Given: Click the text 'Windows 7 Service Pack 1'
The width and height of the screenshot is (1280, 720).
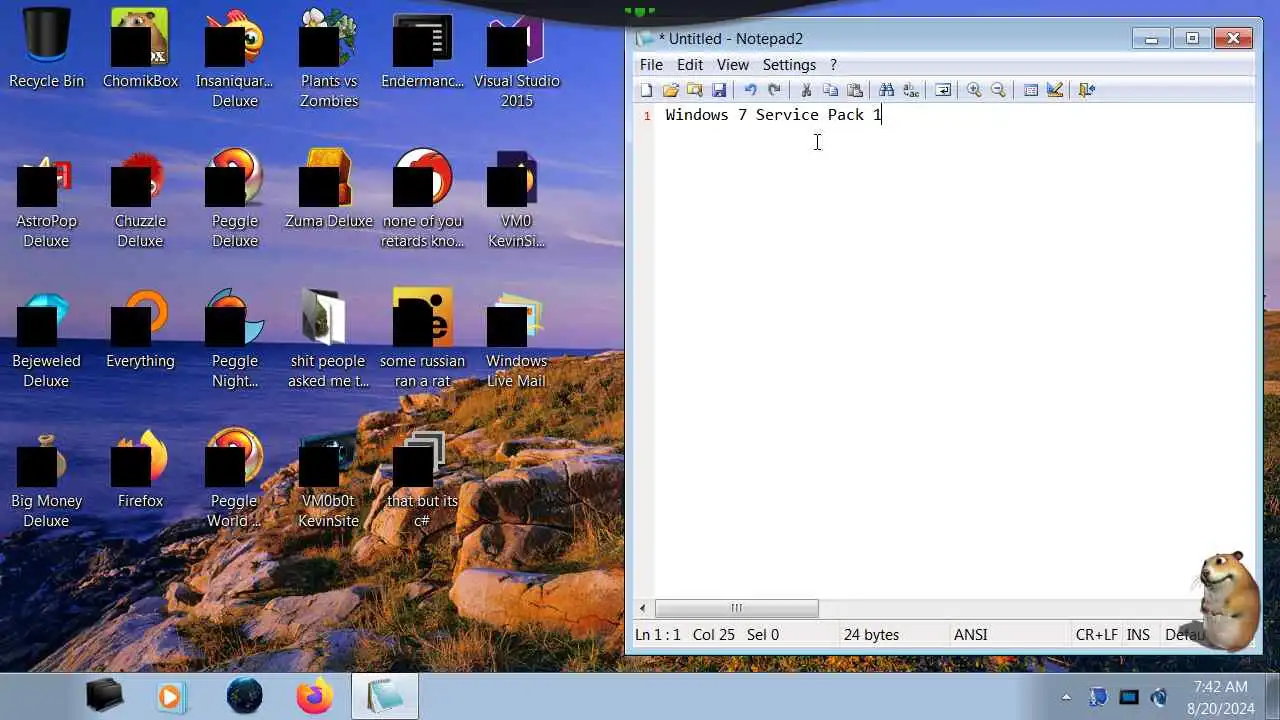Looking at the screenshot, I should 773,115.
